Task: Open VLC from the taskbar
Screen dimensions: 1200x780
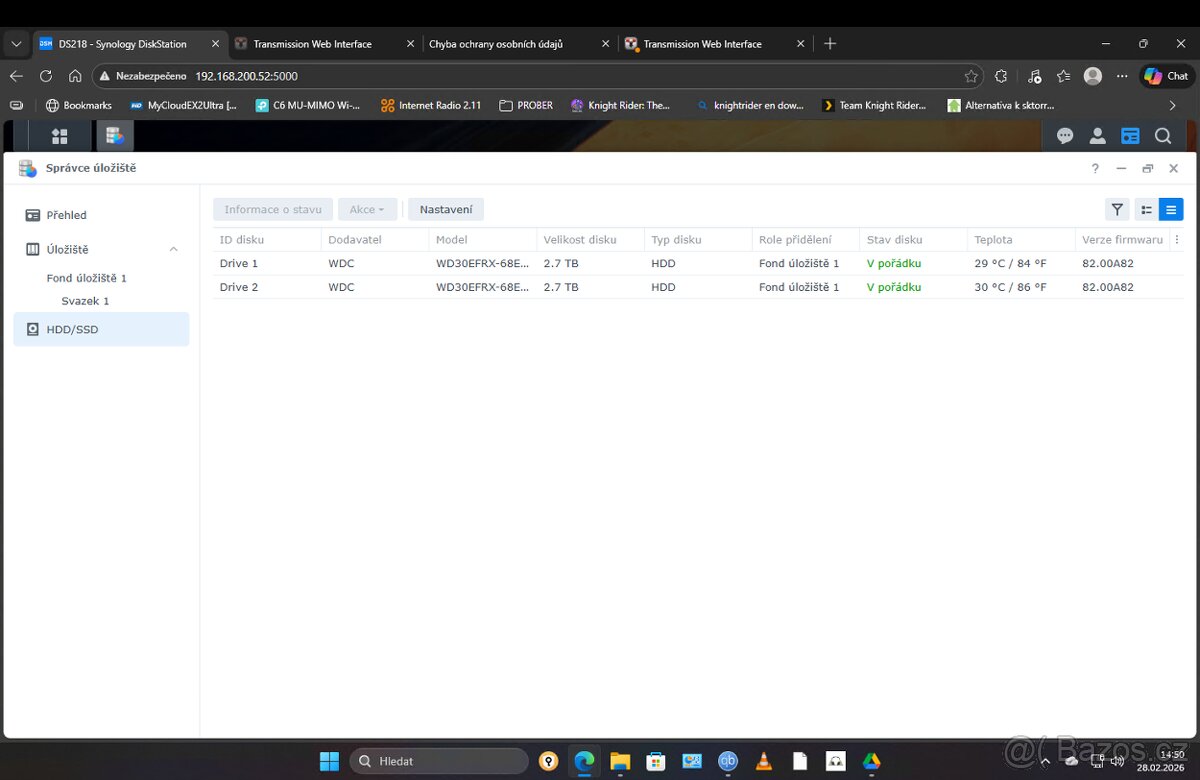Action: click(x=764, y=761)
